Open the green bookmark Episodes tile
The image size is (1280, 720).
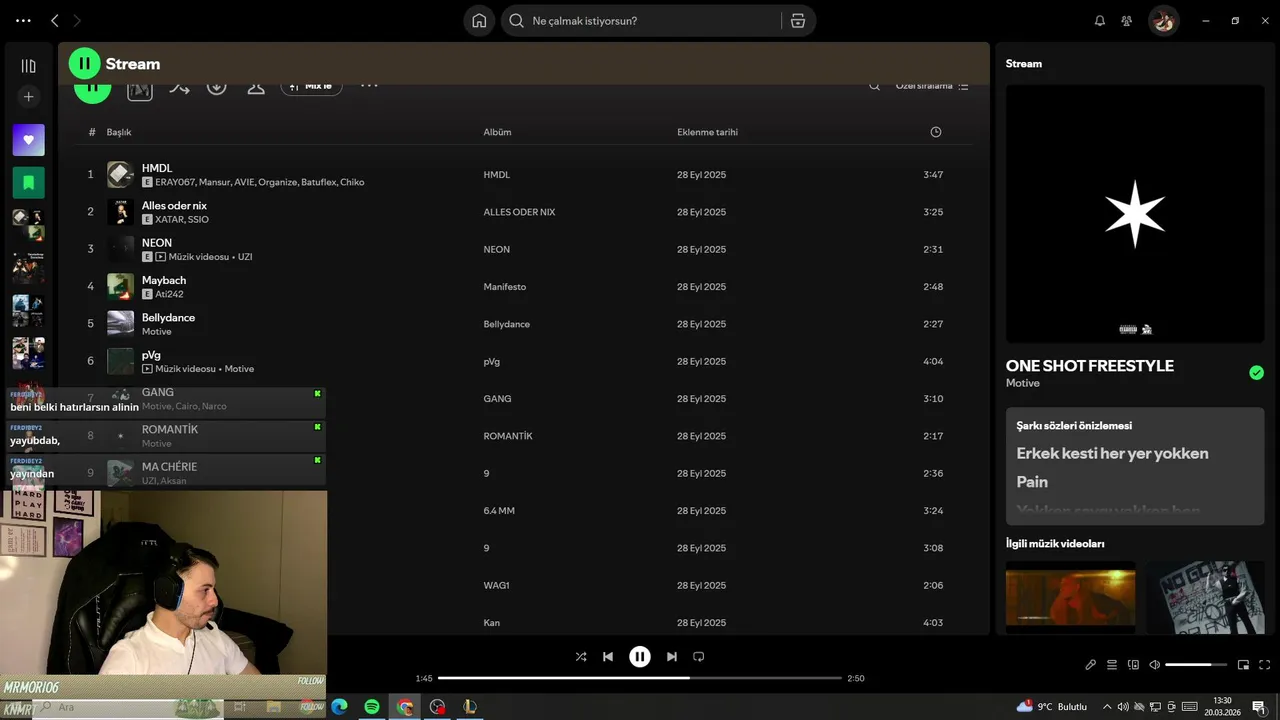click(28, 183)
